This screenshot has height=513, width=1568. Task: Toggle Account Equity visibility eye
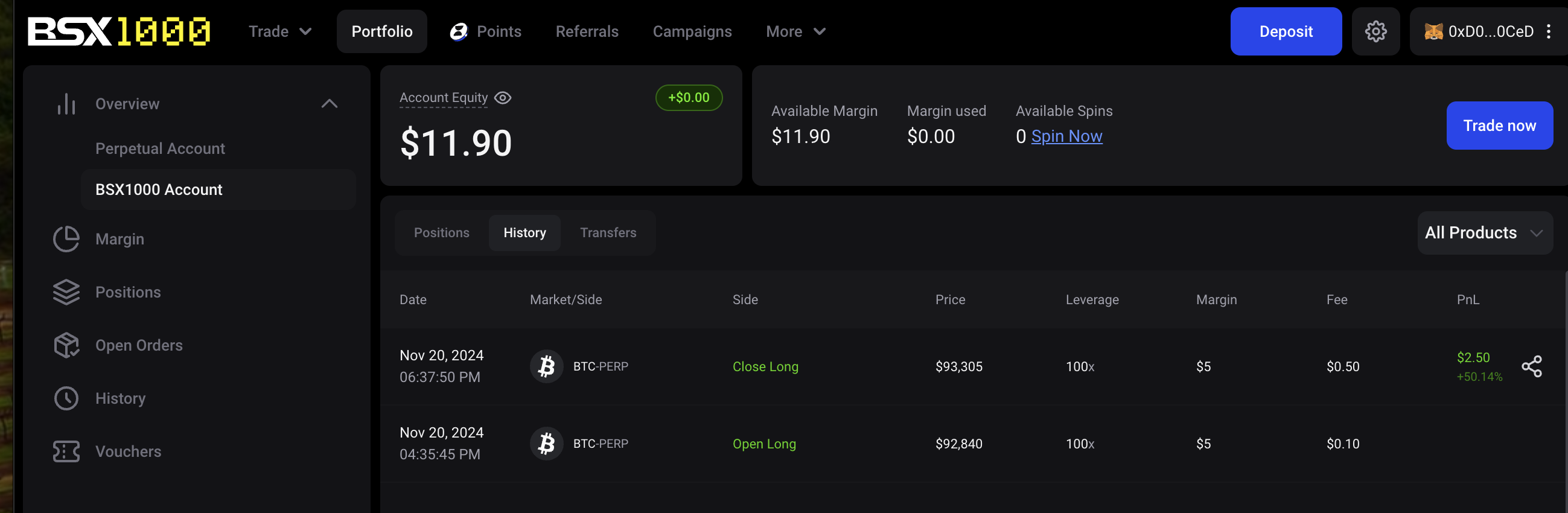coord(503,97)
